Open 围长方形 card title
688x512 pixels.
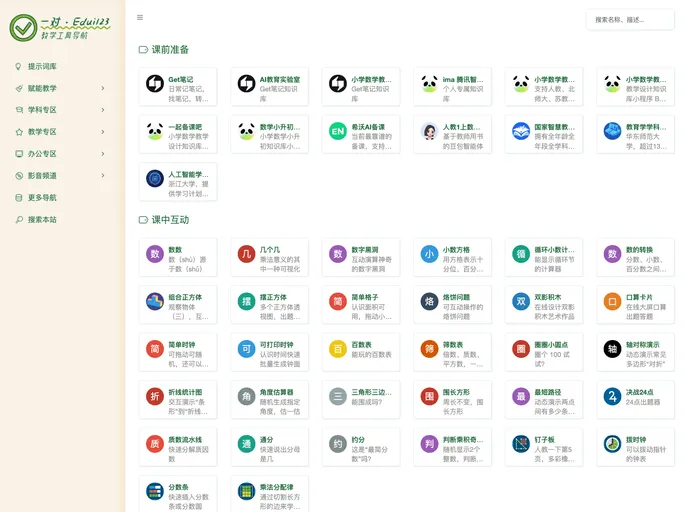[456, 392]
